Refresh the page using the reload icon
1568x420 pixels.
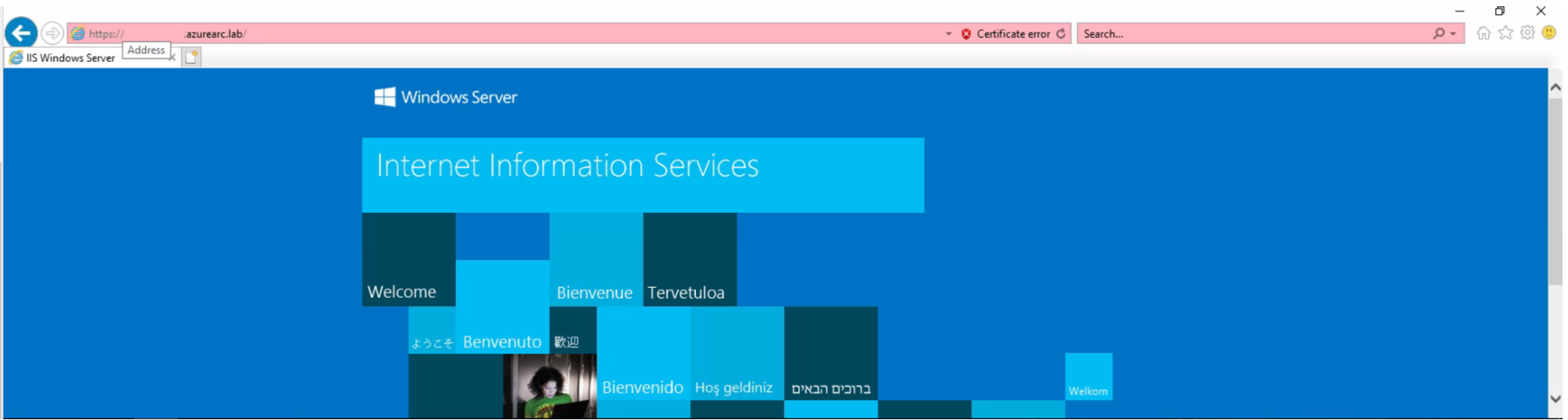1061,33
